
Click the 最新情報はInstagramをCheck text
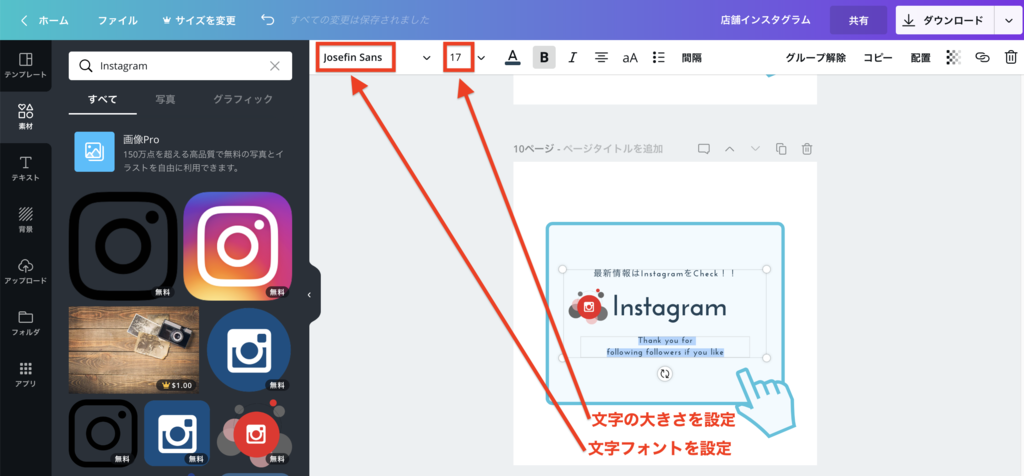(x=664, y=273)
